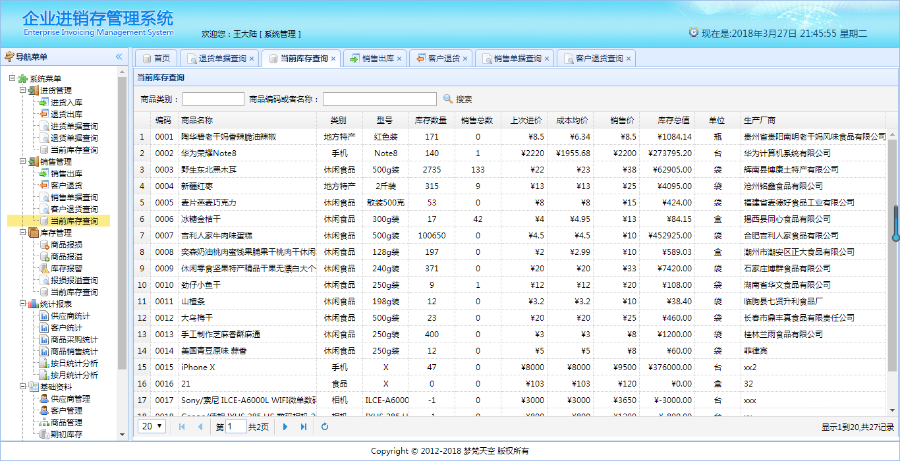
Task: Collapse the 统计报表 tree branch
Action: point(23,304)
